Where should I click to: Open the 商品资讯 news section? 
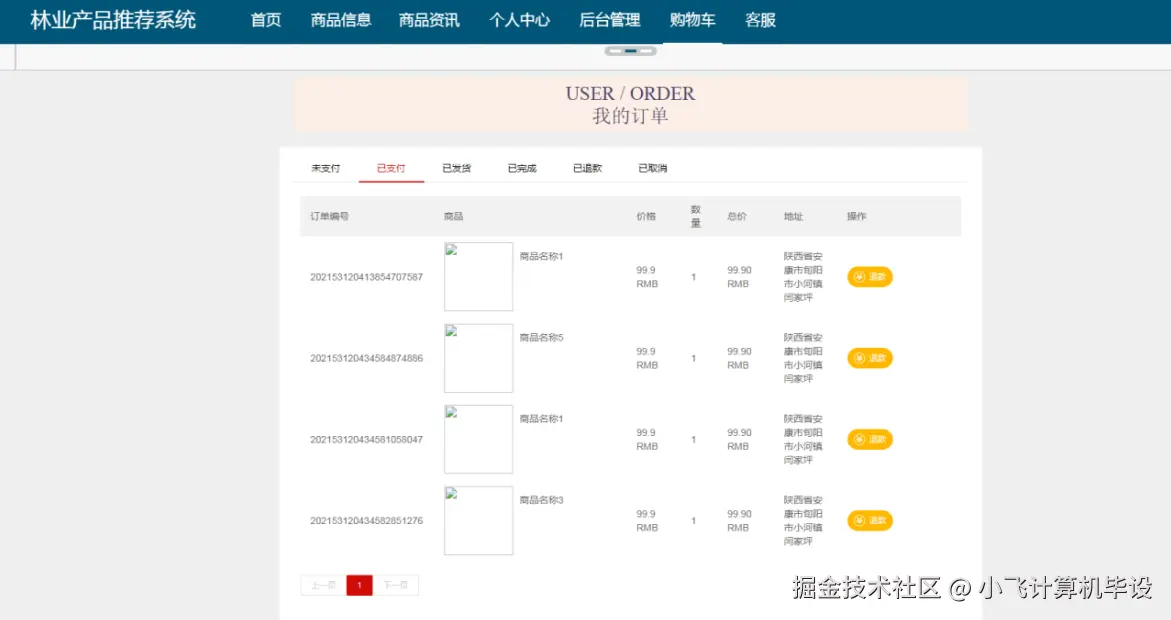pos(429,20)
